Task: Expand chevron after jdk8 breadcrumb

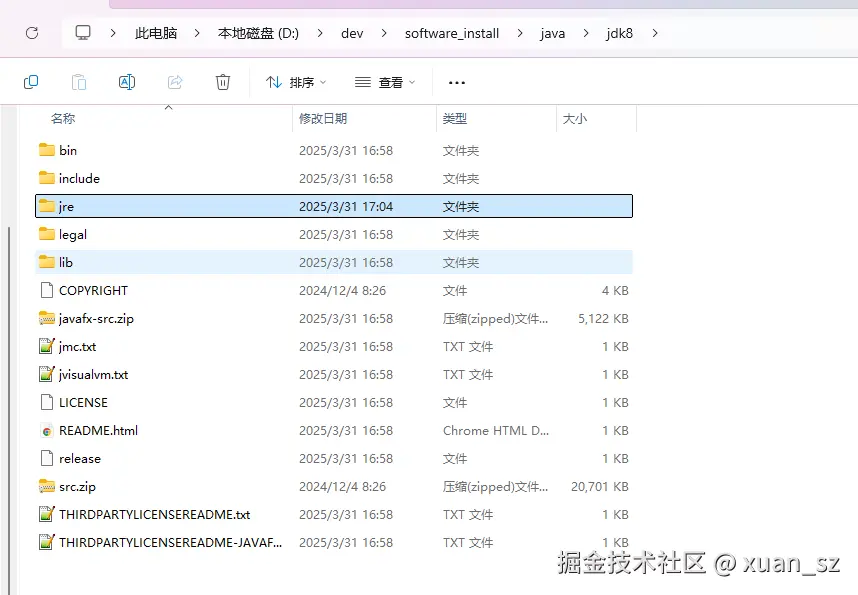Action: click(x=655, y=33)
